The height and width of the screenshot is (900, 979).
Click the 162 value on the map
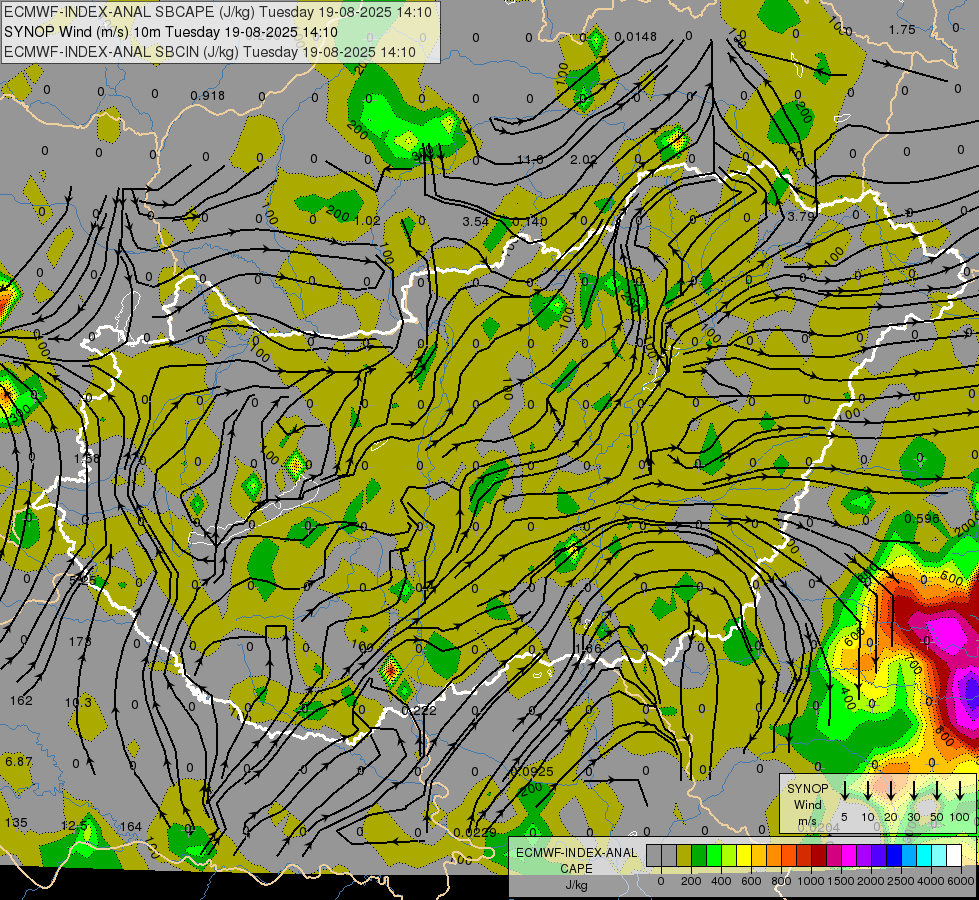[21, 700]
